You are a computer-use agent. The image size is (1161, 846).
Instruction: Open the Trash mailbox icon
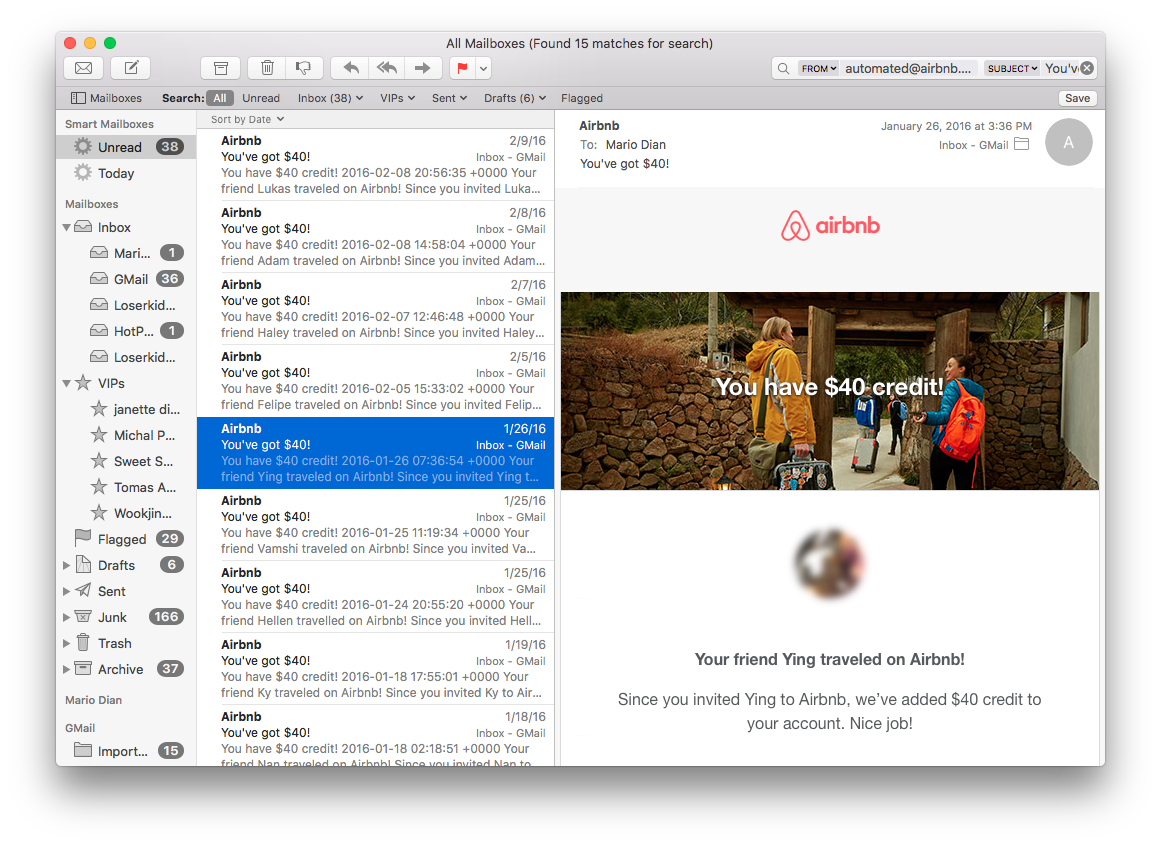click(x=83, y=642)
